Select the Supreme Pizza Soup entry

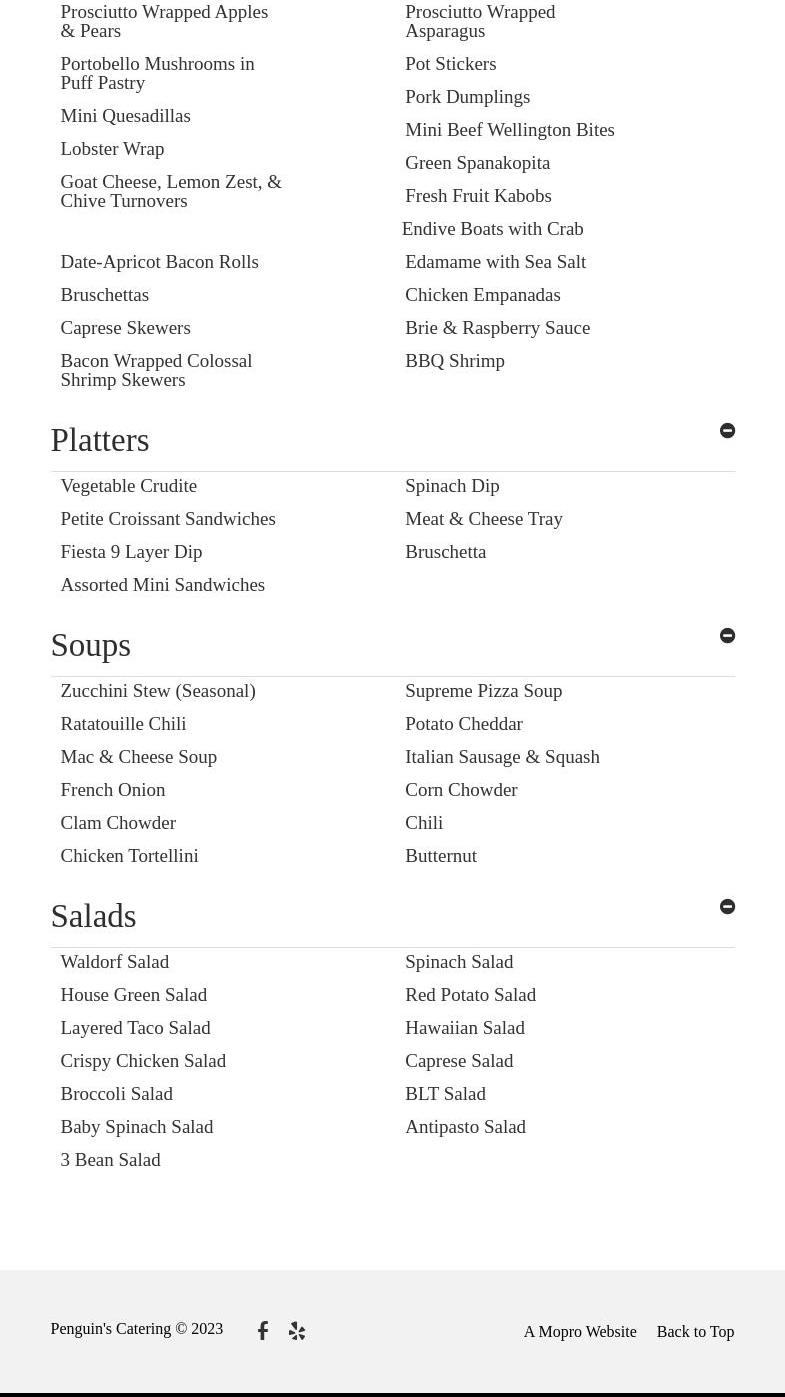[x=483, y=691]
